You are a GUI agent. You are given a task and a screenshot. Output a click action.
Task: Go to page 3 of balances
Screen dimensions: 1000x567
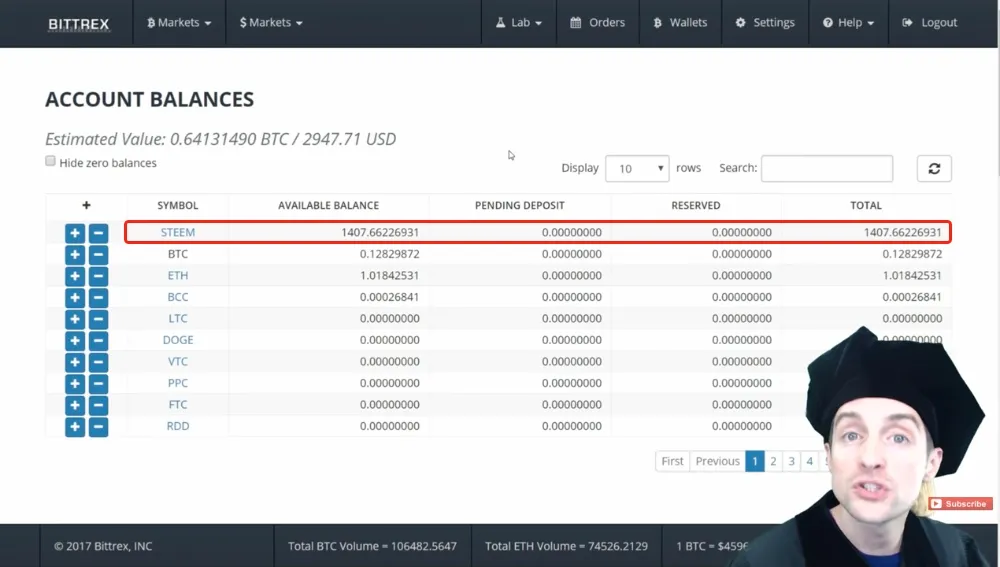pyautogui.click(x=791, y=461)
